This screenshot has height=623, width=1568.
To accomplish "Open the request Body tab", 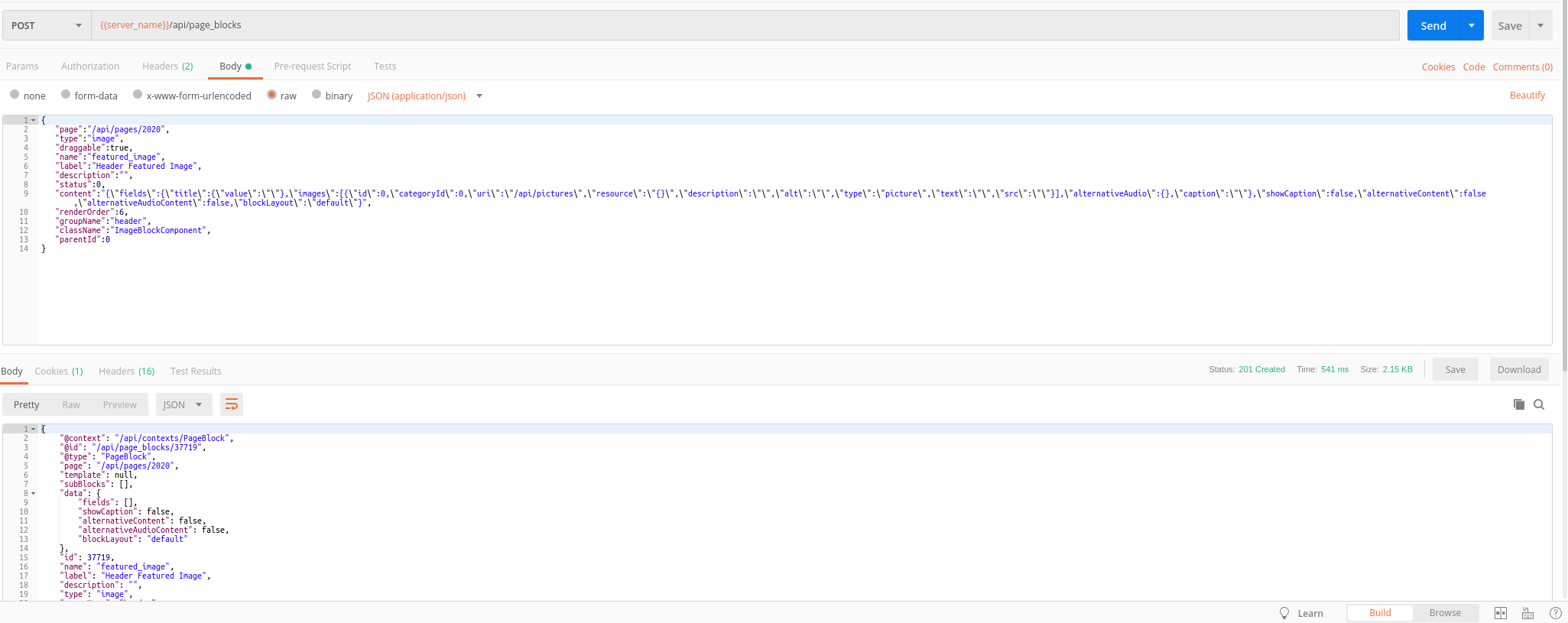I will pyautogui.click(x=235, y=67).
